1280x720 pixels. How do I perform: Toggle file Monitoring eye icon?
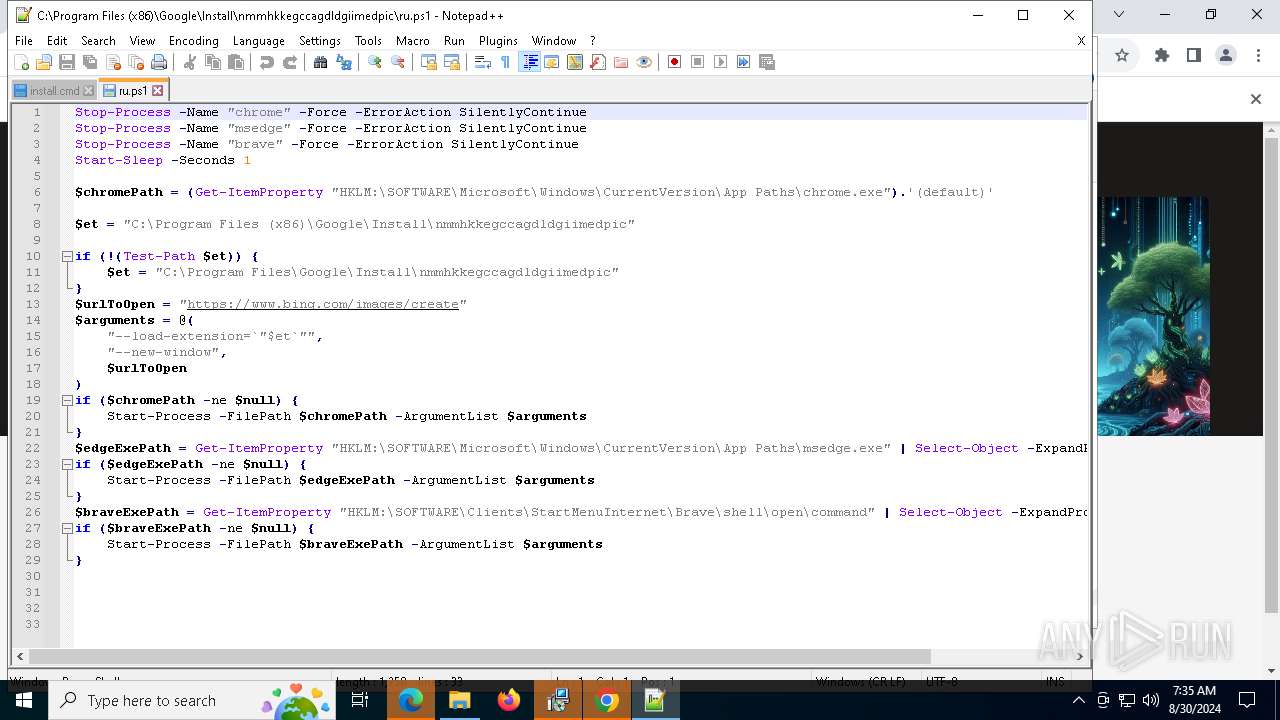644,62
